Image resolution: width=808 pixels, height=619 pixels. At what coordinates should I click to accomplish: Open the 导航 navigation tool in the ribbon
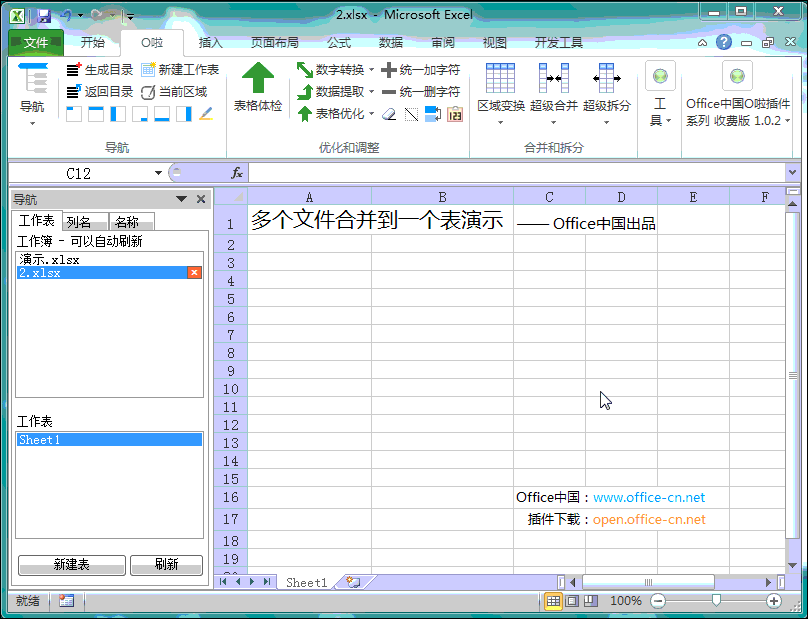pos(32,94)
